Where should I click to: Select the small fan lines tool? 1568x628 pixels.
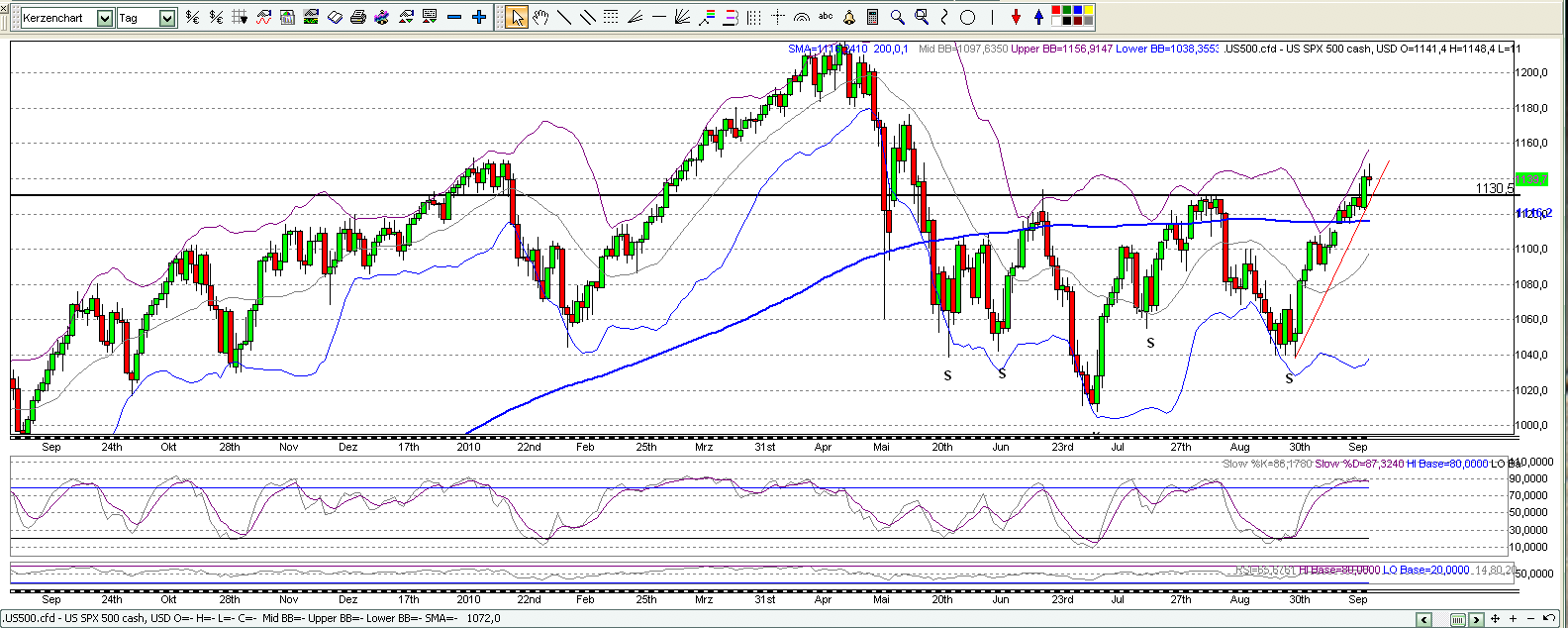635,17
